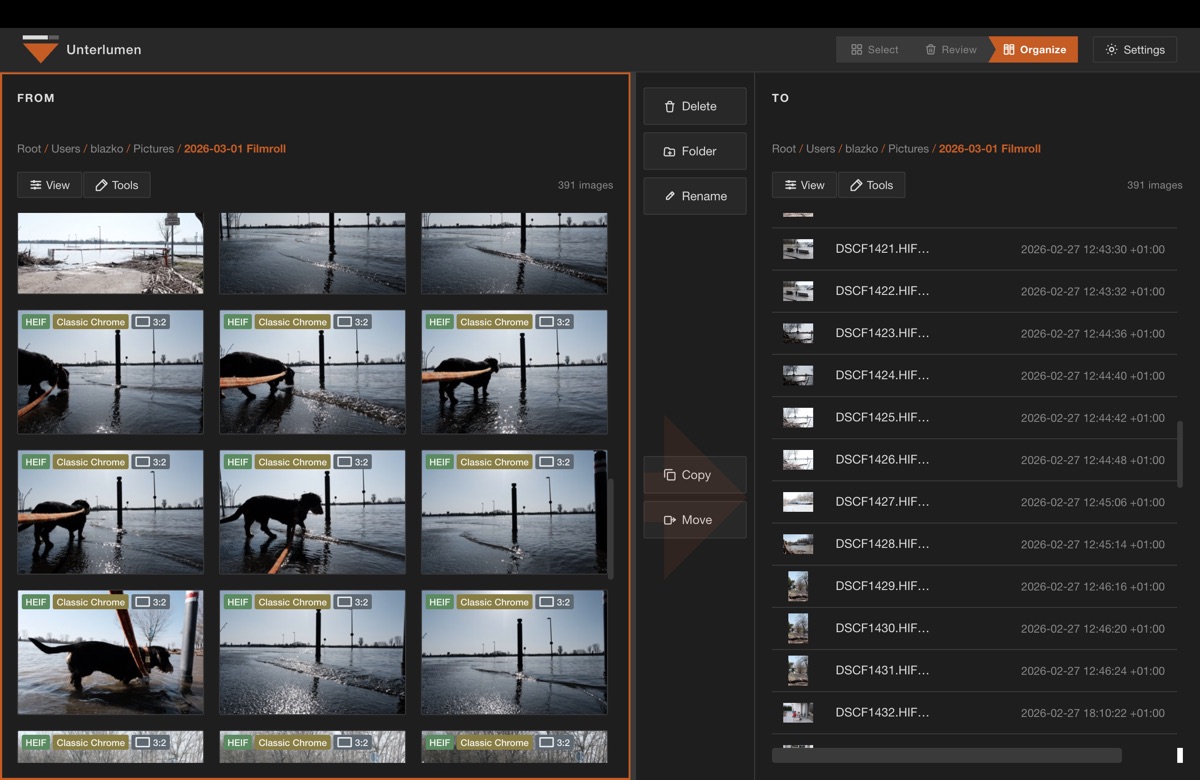The image size is (1200, 780).
Task: Create a new Folder with folder icon
Action: [695, 151]
